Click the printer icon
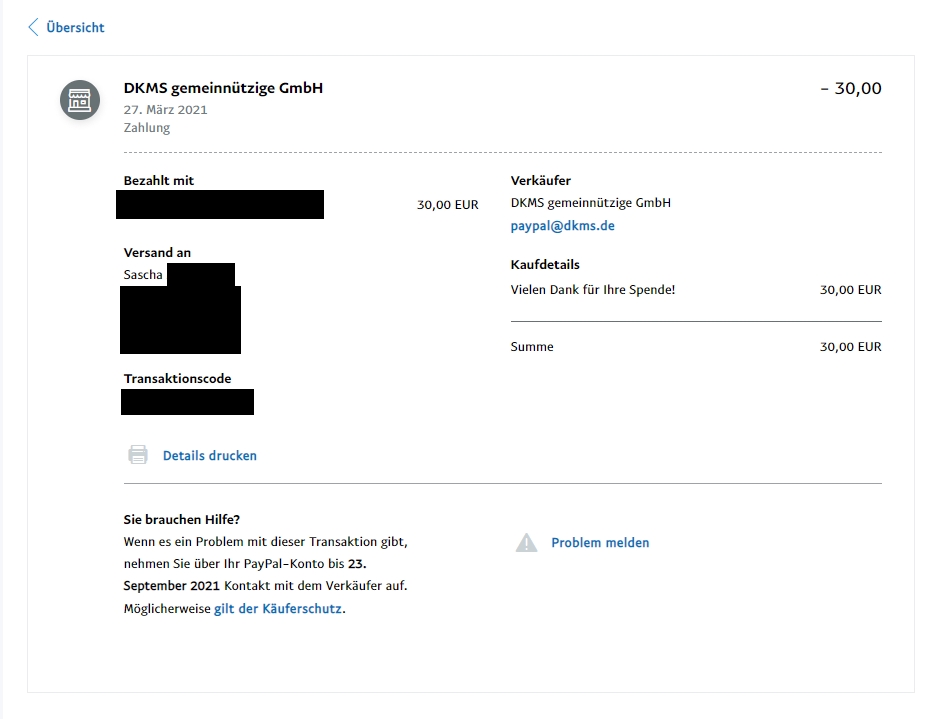 pos(138,455)
